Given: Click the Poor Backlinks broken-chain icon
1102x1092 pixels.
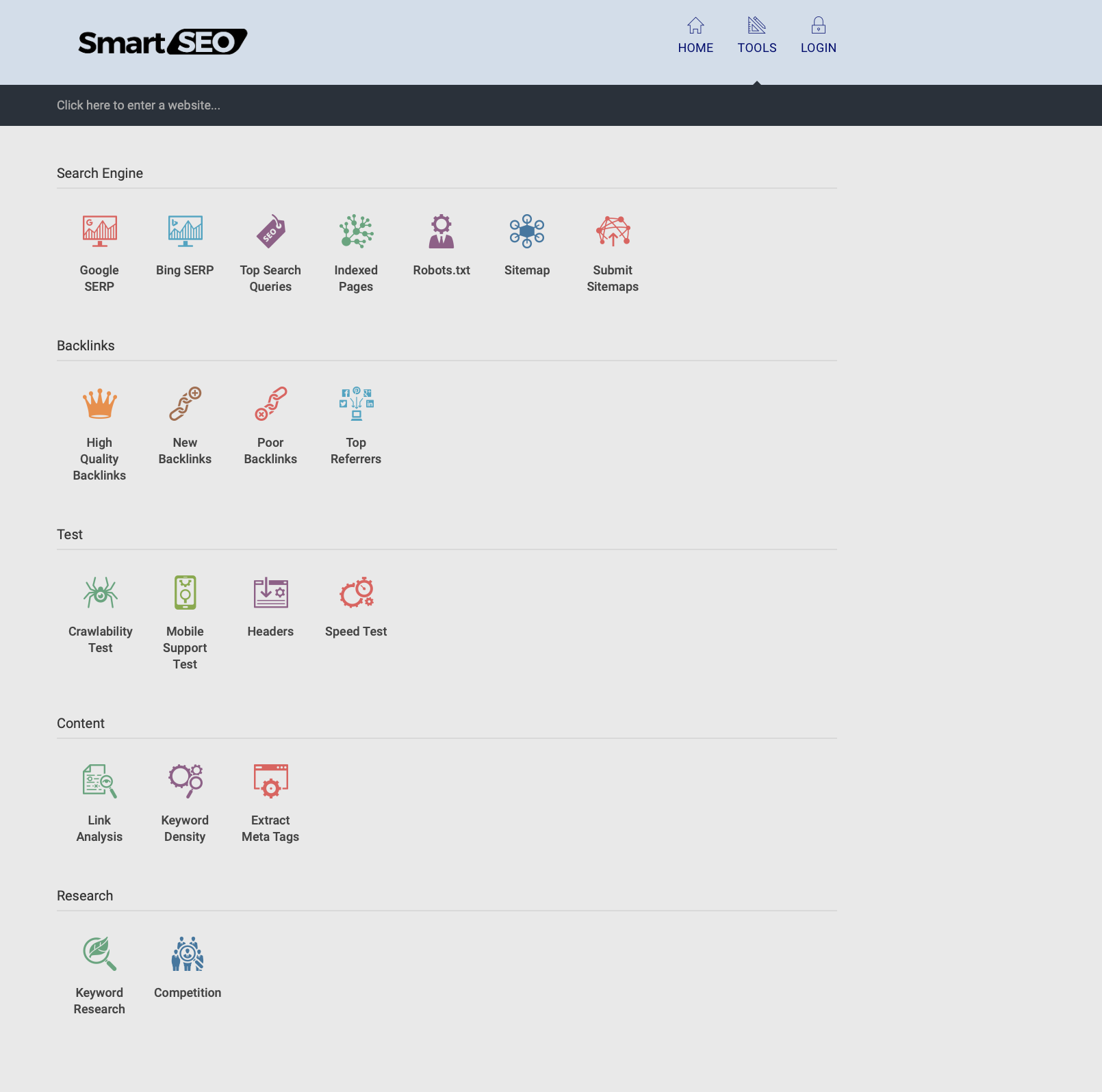Looking at the screenshot, I should point(270,404).
